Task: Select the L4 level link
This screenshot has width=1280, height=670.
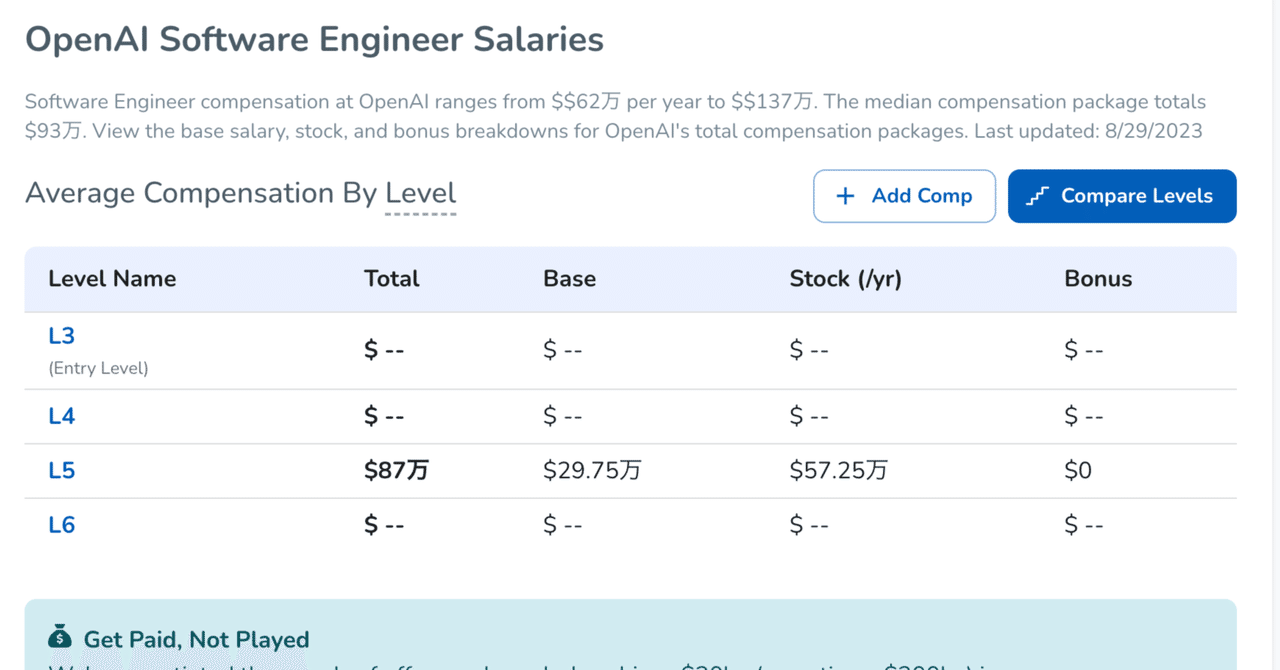Action: coord(62,416)
